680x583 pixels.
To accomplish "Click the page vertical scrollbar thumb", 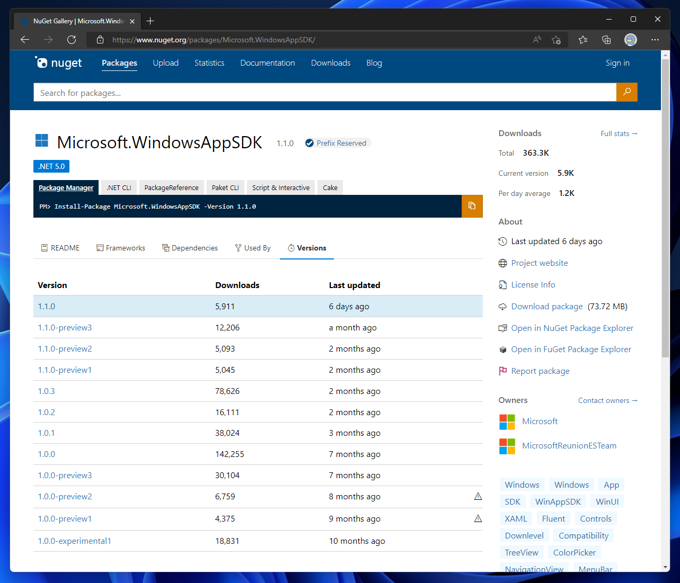I will [665, 208].
